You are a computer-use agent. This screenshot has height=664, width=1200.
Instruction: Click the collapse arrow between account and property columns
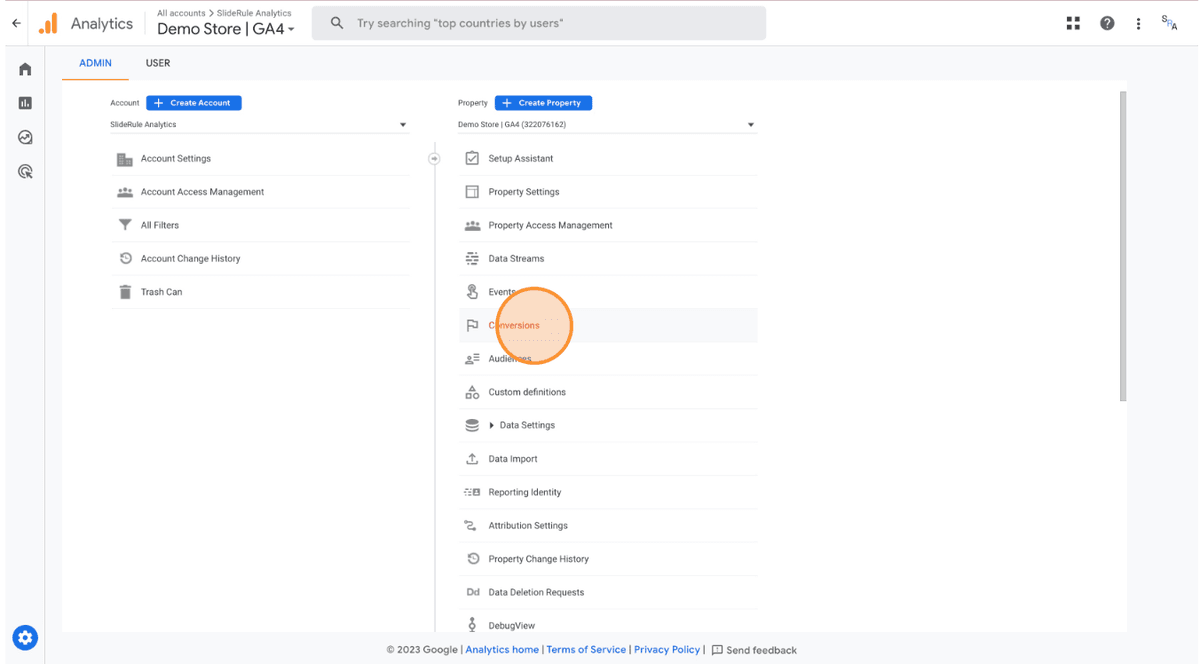434,158
